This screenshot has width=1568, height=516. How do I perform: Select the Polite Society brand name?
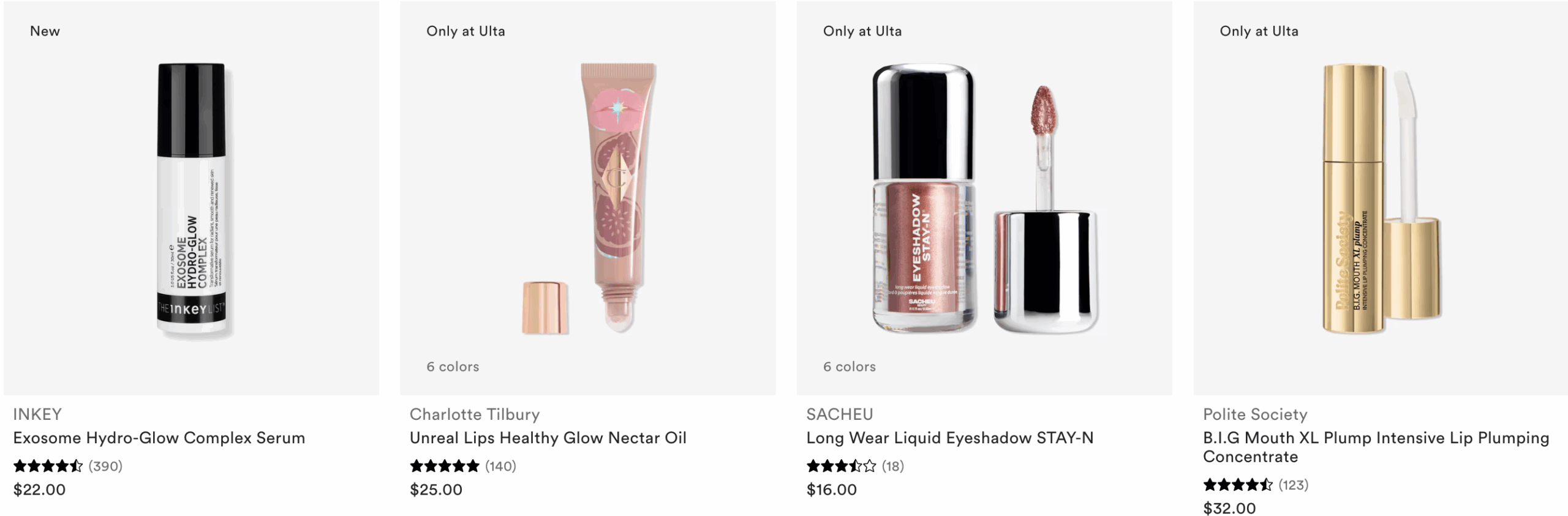(x=1255, y=414)
